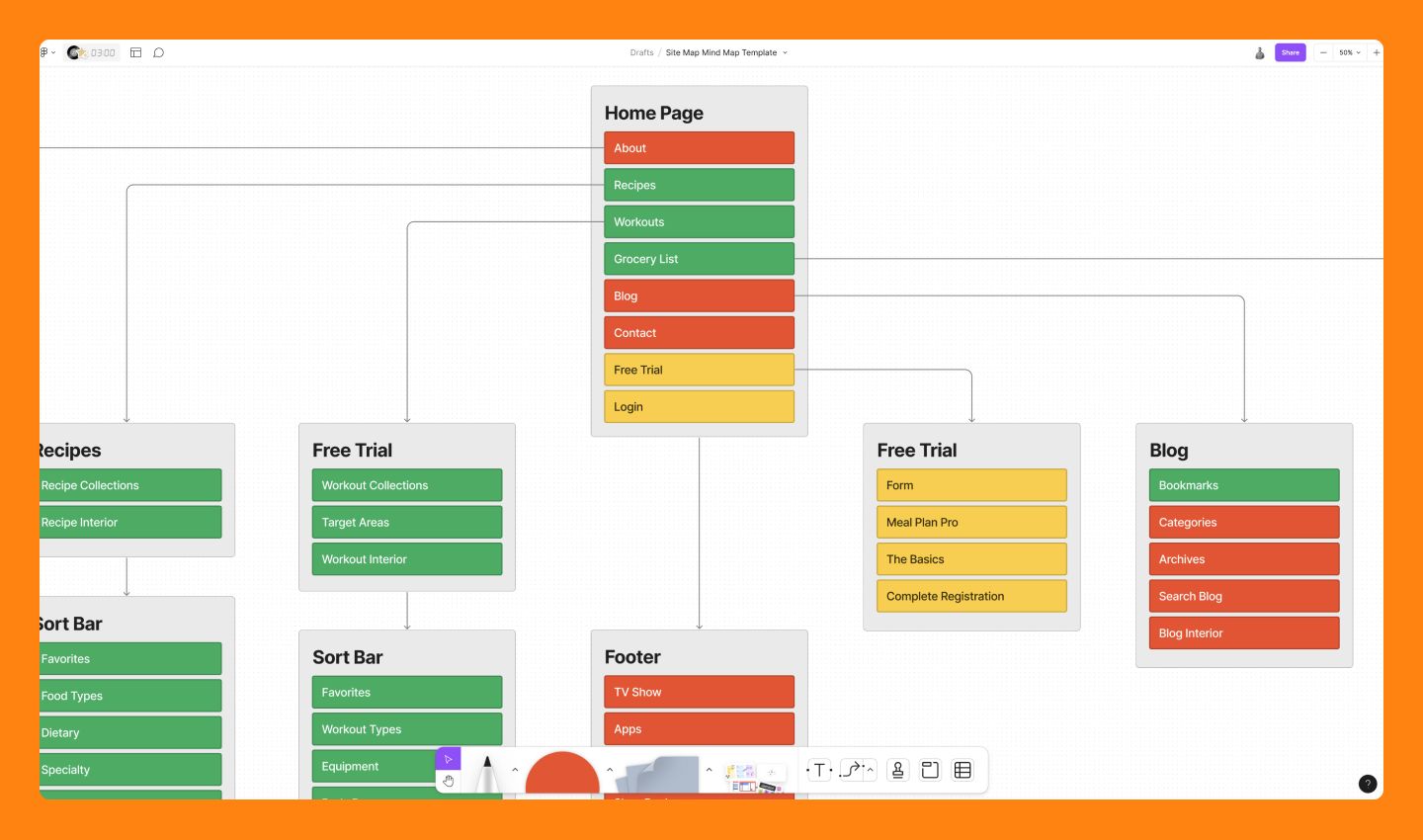Select the Text tool
The height and width of the screenshot is (840, 1423).
click(x=818, y=769)
